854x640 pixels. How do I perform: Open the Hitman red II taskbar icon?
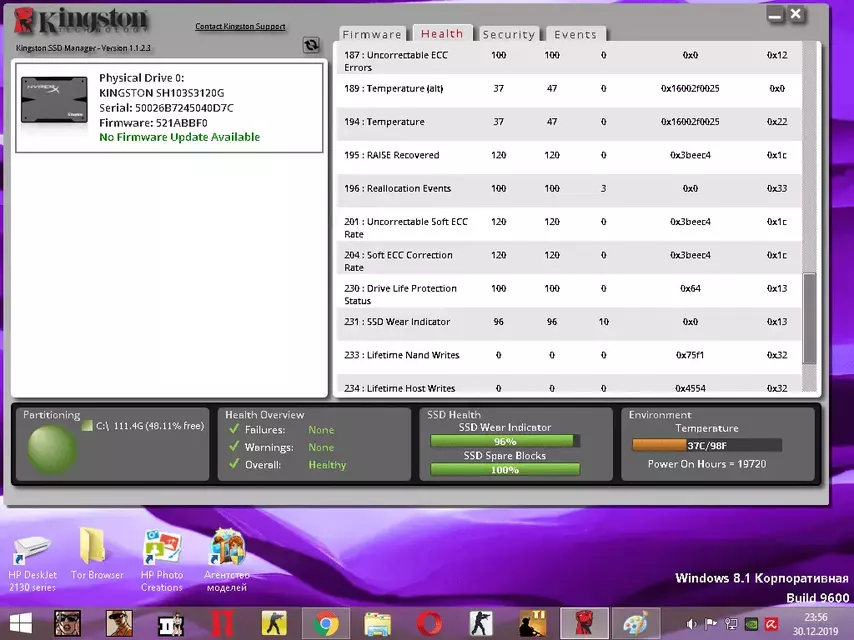point(222,624)
